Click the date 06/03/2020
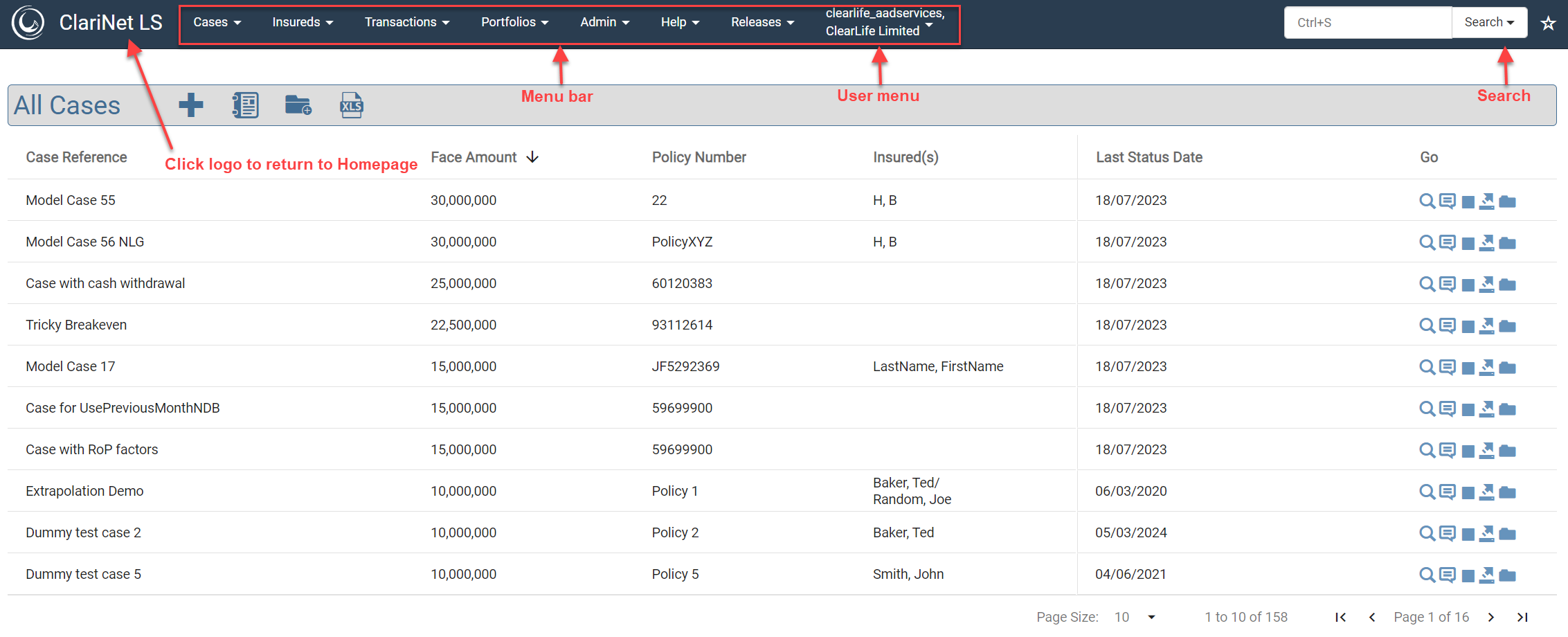Viewport: 1568px width, 637px height. click(x=1131, y=491)
